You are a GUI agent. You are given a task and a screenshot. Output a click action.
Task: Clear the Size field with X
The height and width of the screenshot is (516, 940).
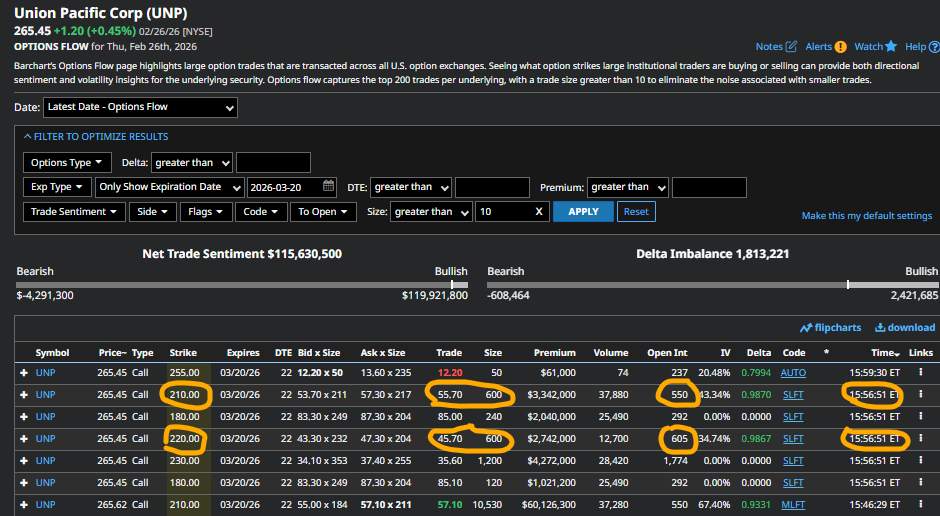(x=539, y=212)
